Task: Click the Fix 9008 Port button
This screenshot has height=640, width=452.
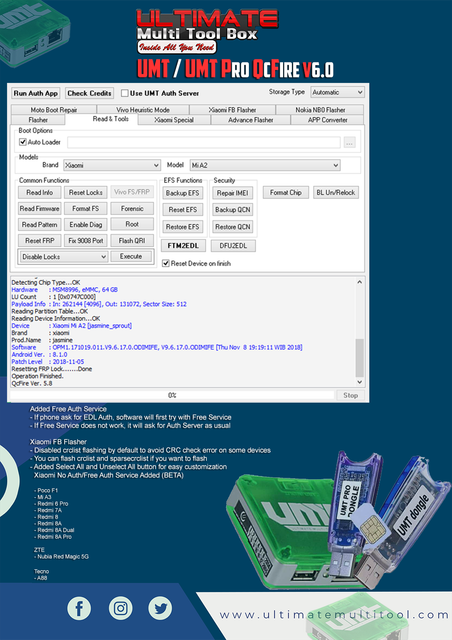Action: coord(86,241)
